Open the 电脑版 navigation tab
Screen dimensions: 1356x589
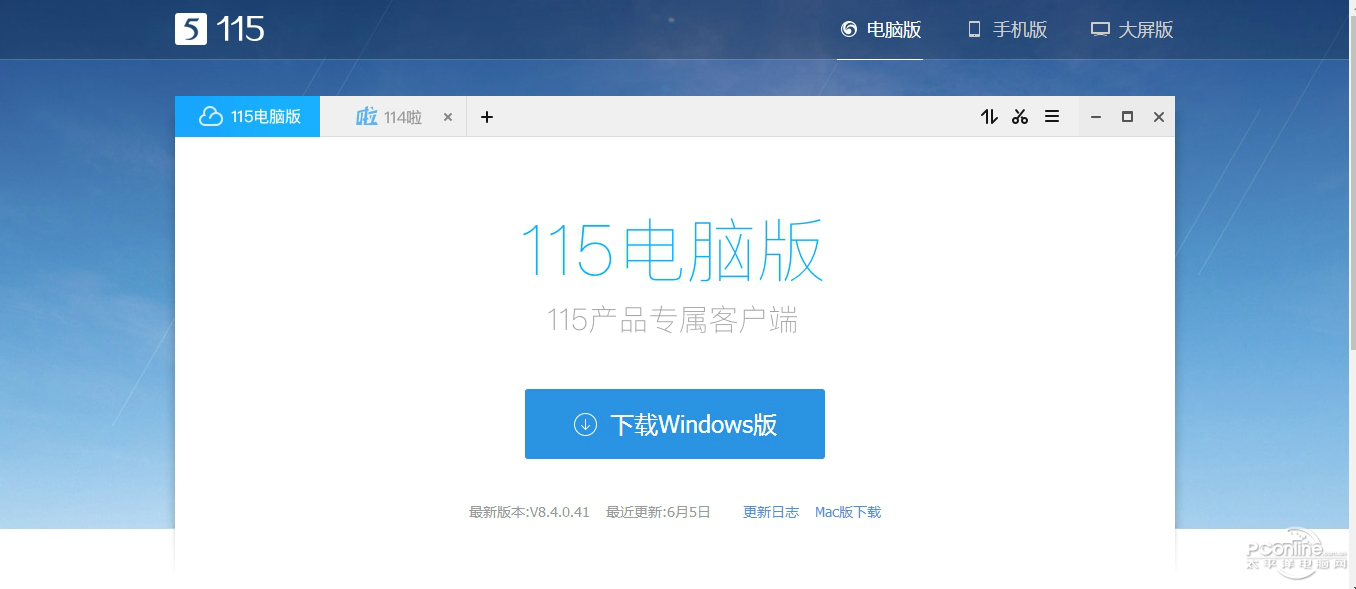point(880,30)
